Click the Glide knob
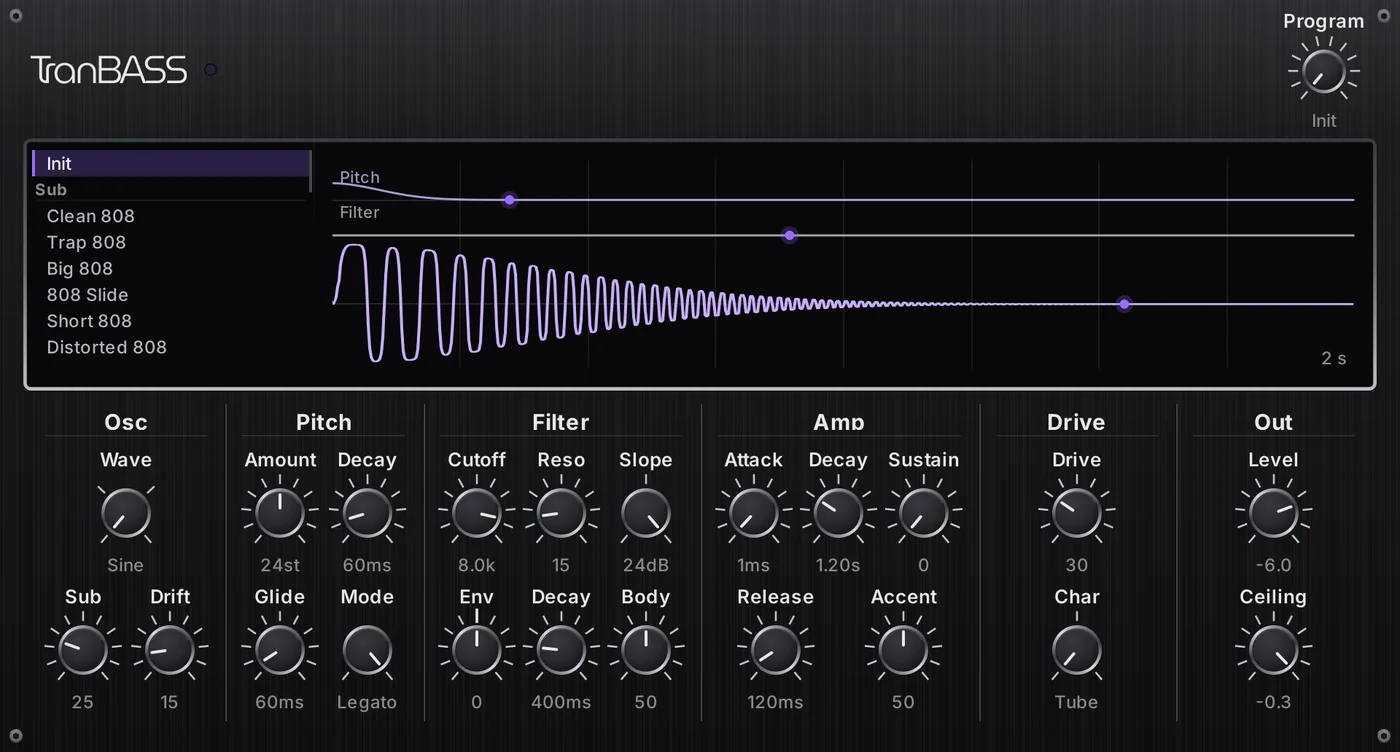Viewport: 1400px width, 752px height. (x=280, y=651)
